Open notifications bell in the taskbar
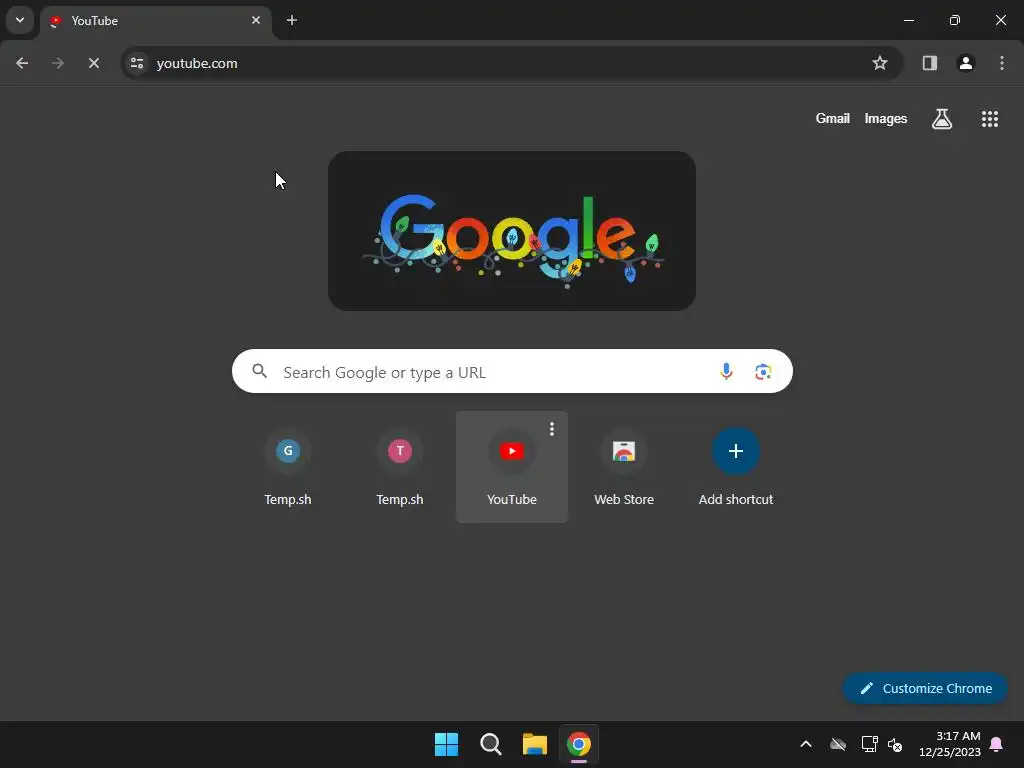The height and width of the screenshot is (768, 1024). tap(997, 744)
